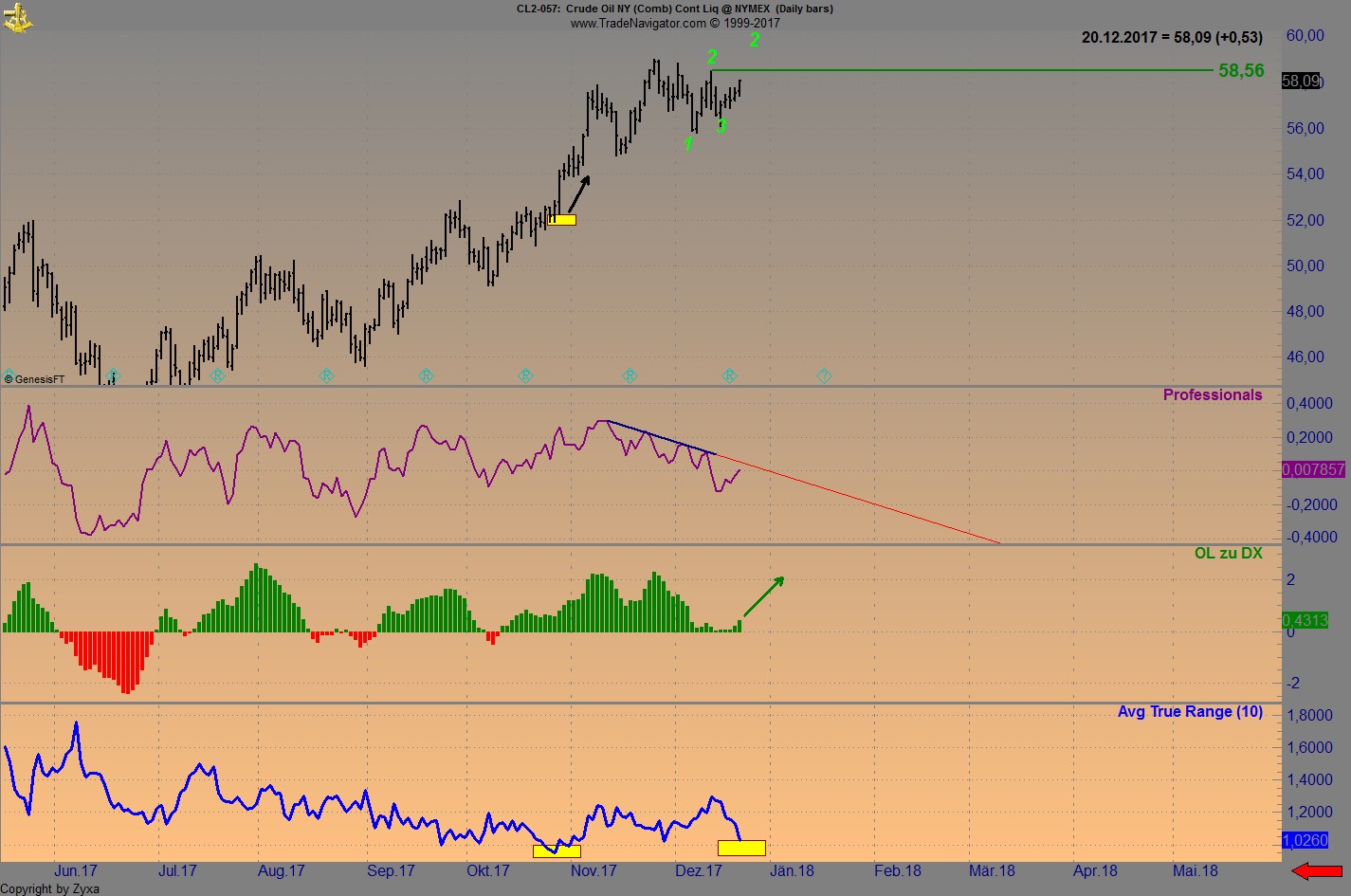
Task: Click the Nov.17 date label
Action: [x=594, y=870]
